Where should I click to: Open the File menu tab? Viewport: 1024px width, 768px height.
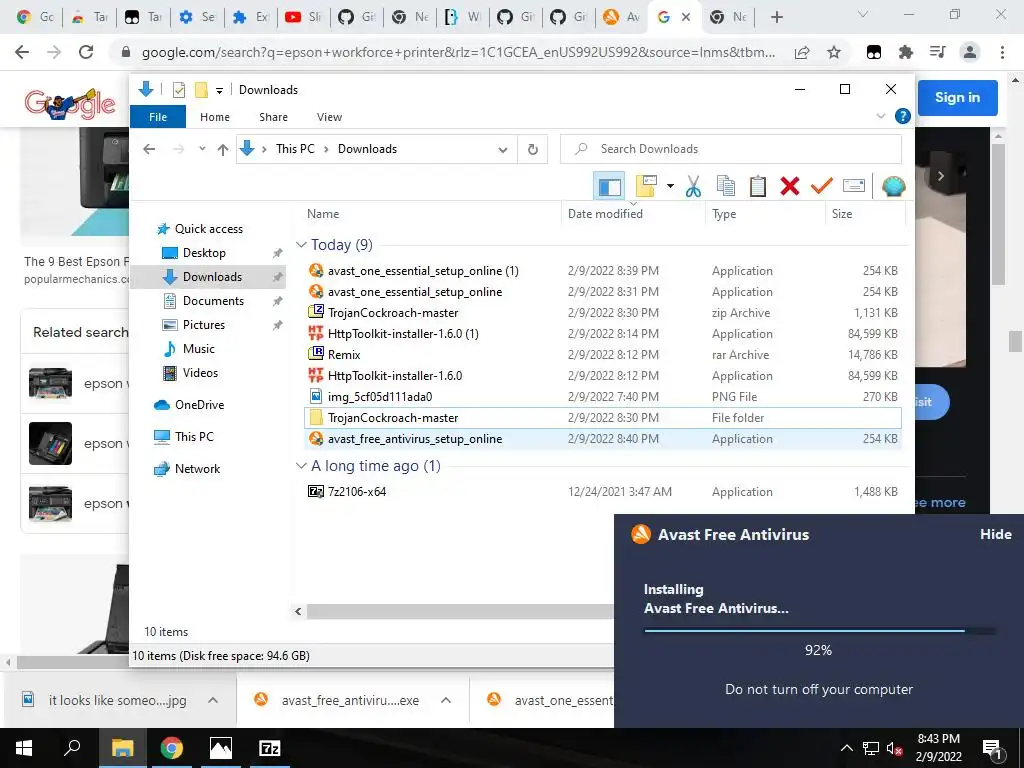(158, 117)
